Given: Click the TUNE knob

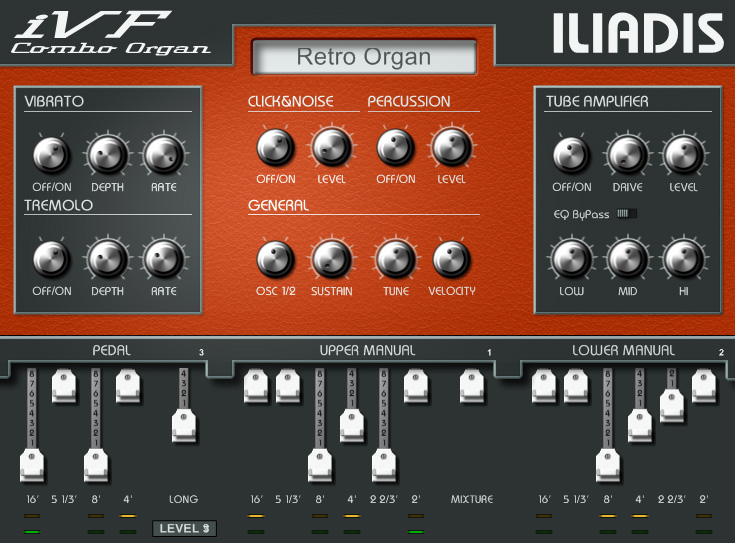Looking at the screenshot, I should pos(396,259).
